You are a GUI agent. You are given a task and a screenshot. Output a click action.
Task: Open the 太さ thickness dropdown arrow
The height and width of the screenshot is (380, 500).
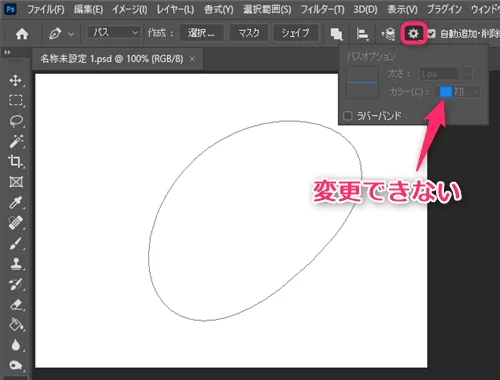point(467,74)
